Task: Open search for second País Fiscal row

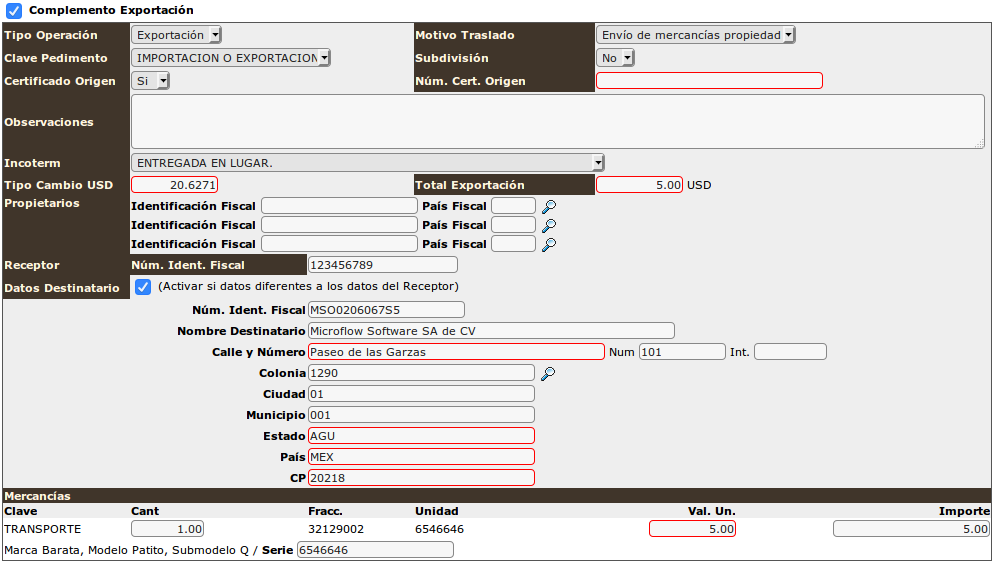Action: point(549,225)
